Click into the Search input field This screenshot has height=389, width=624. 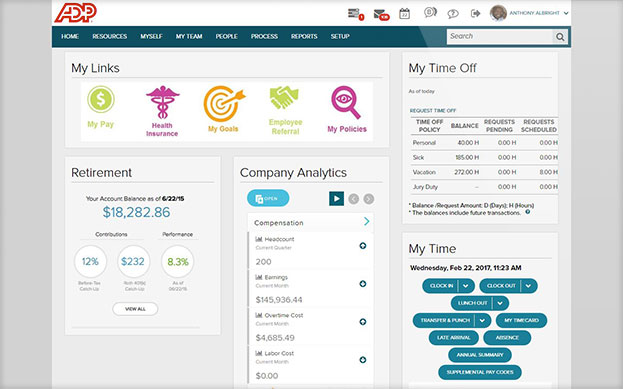(499, 37)
